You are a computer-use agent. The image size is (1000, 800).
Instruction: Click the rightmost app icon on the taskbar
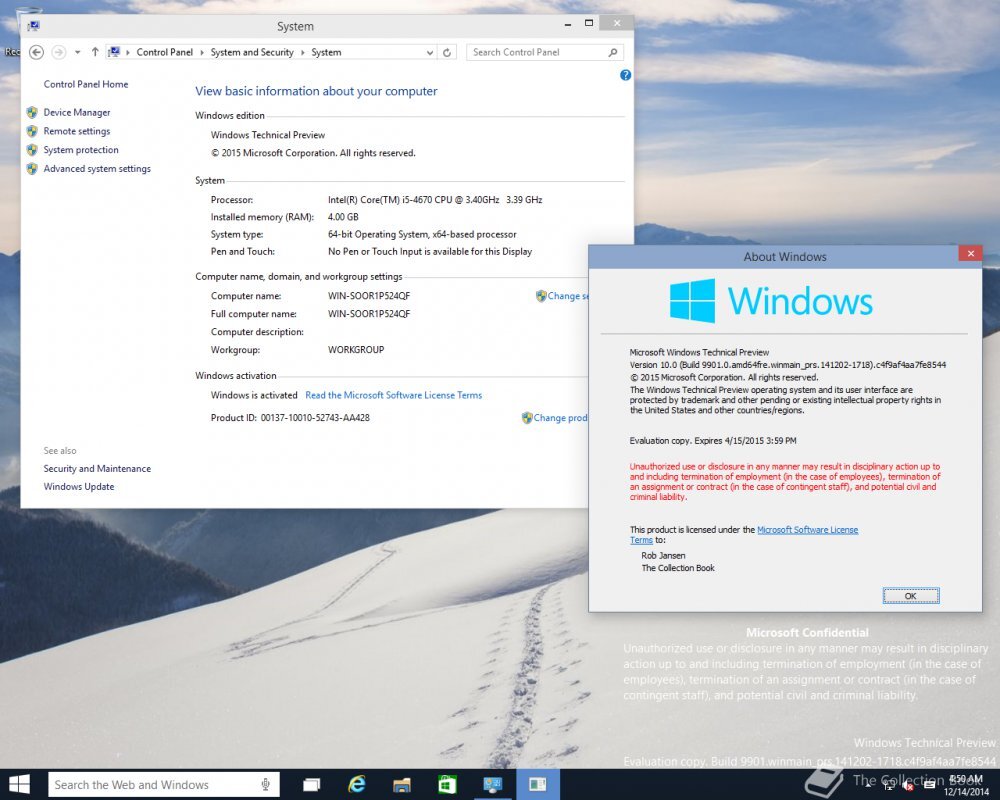click(x=537, y=784)
